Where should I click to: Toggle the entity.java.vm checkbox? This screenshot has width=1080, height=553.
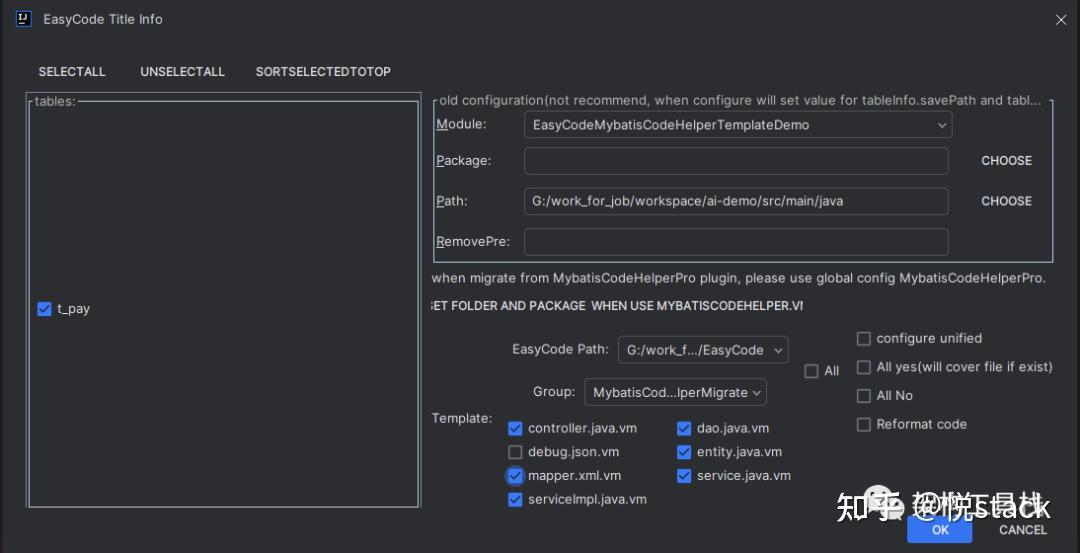[x=684, y=452]
